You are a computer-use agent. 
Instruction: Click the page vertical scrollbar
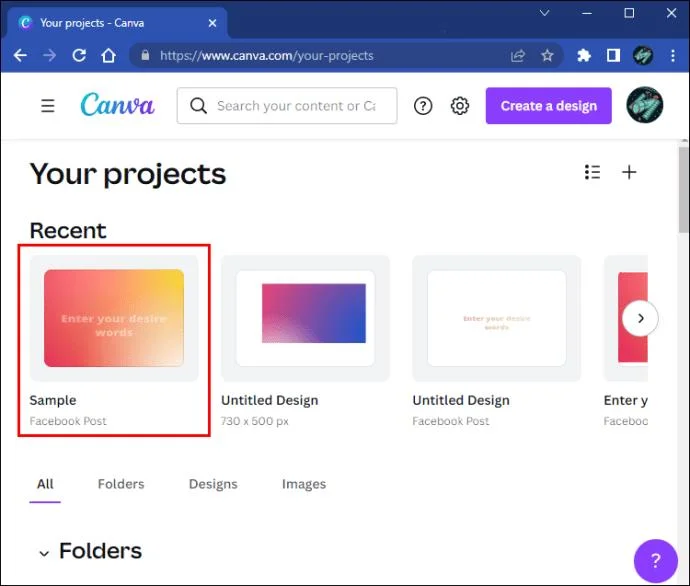click(683, 189)
